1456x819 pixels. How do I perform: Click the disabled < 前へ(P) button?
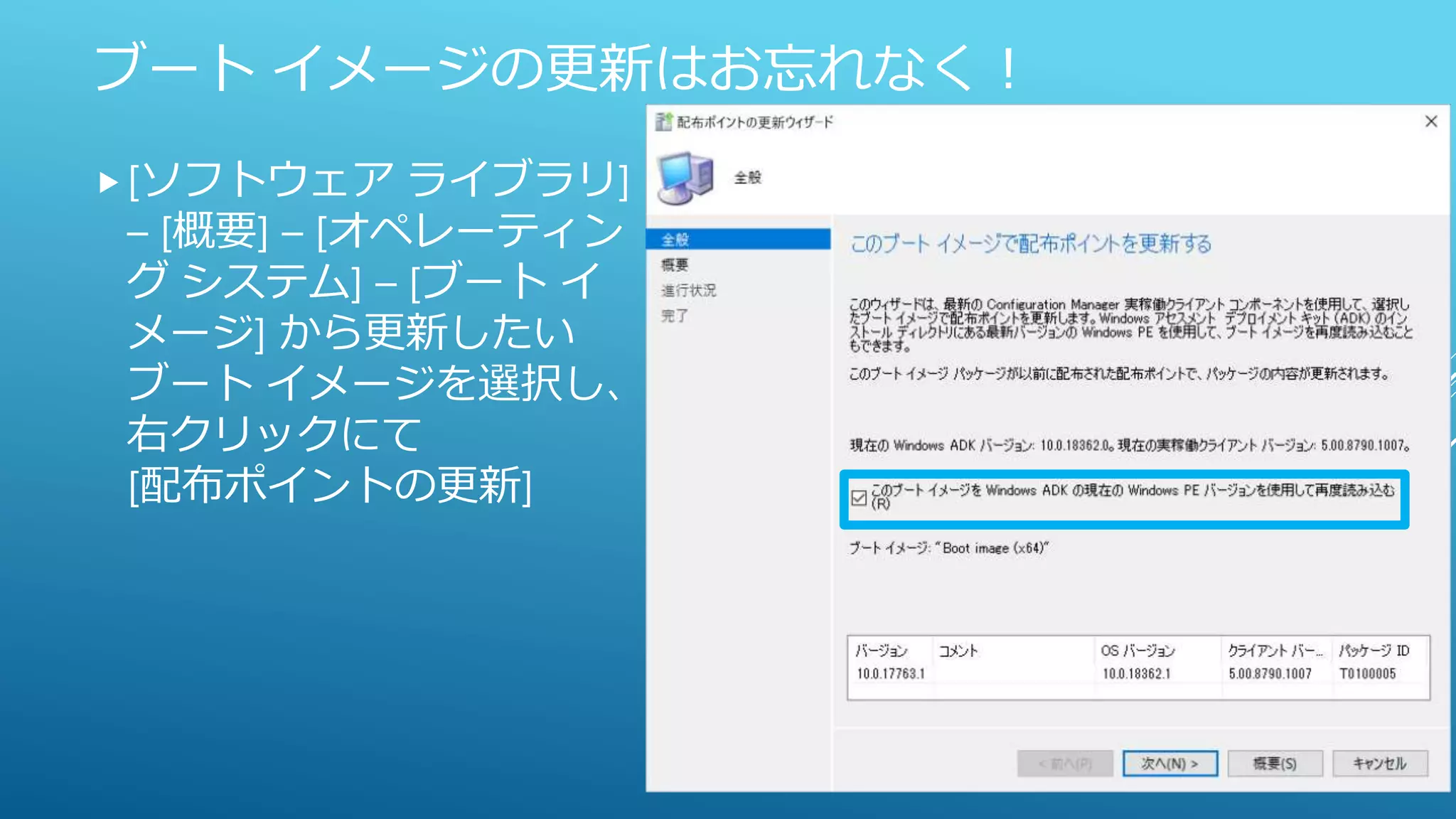(x=1065, y=764)
